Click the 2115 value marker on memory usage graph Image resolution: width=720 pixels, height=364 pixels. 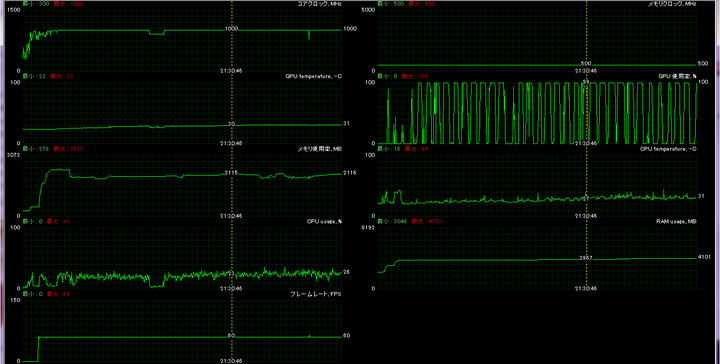tap(231, 173)
